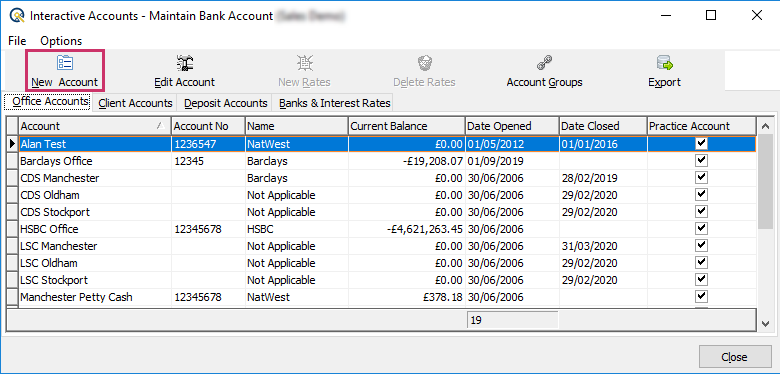780x374 pixels.
Task: Open Account Groups from the toolbar
Action: pos(544,71)
